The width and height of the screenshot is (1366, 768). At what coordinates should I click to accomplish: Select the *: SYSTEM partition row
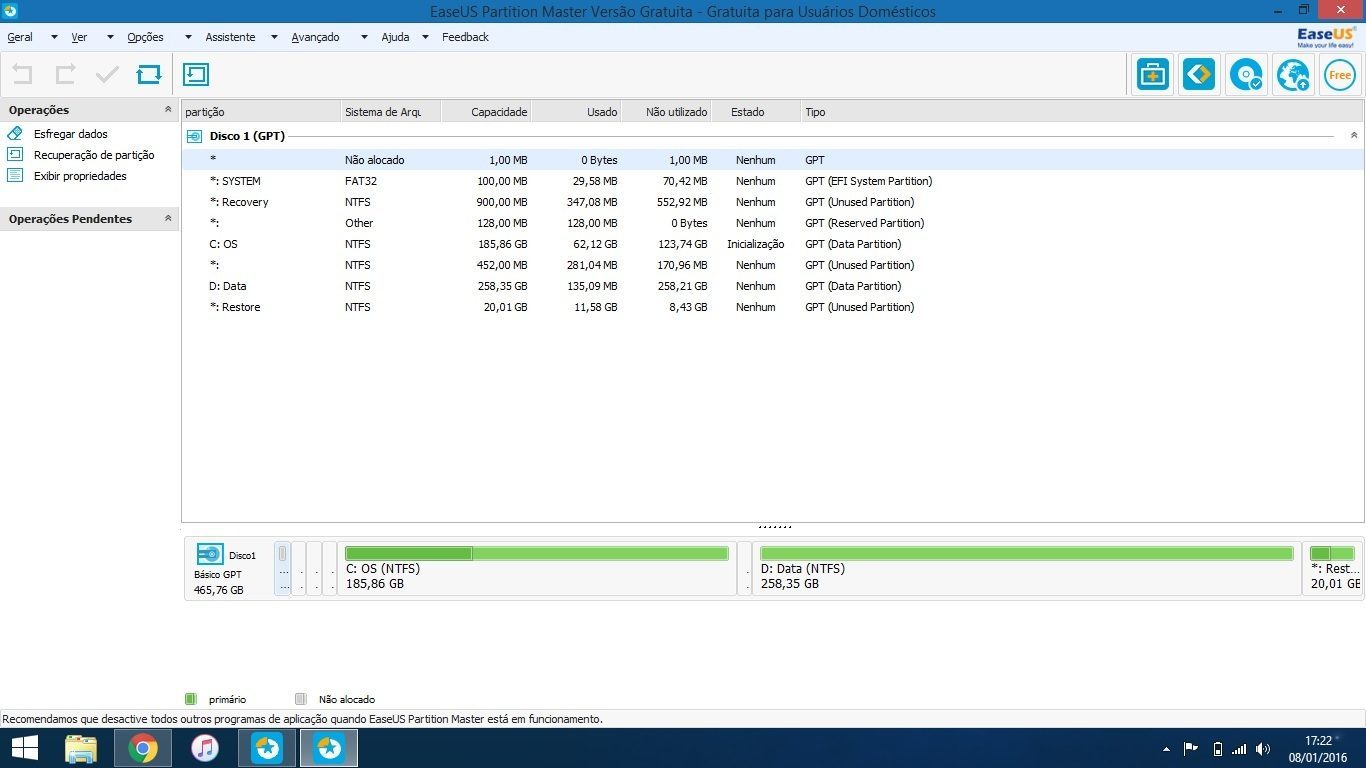pyautogui.click(x=772, y=181)
